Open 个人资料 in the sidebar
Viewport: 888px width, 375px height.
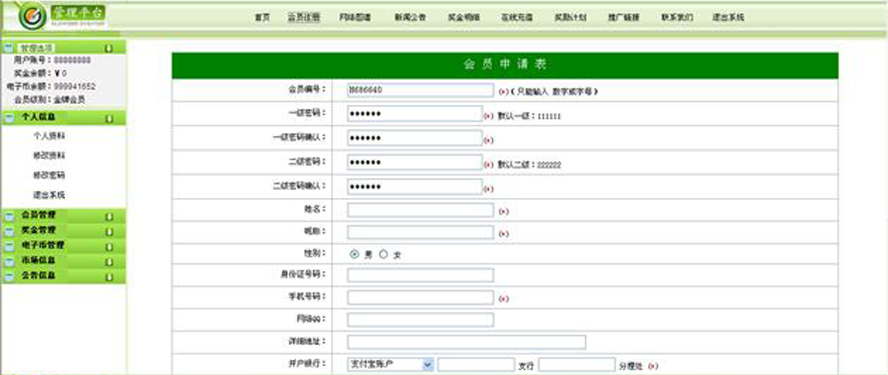click(49, 136)
